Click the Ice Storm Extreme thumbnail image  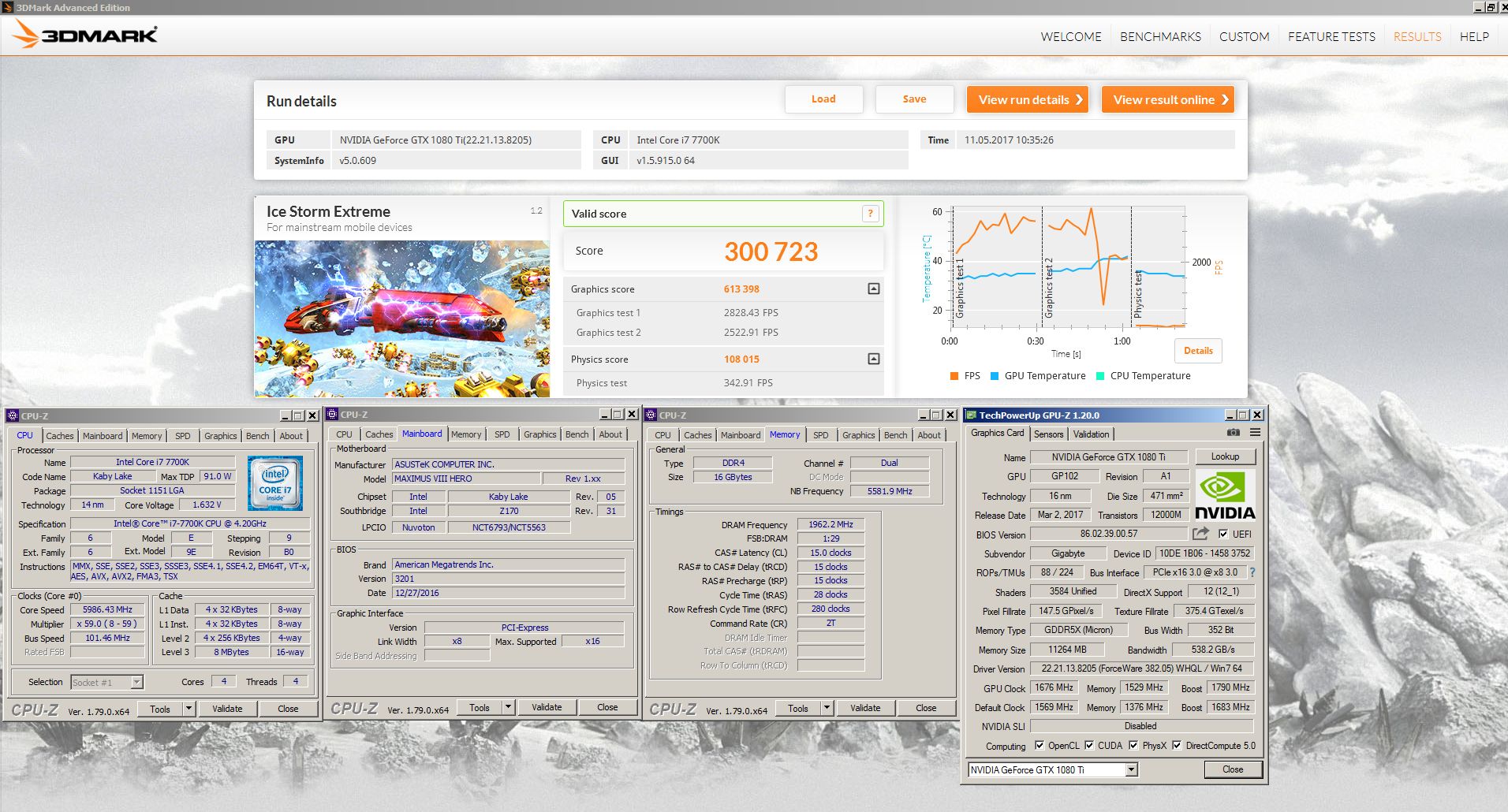point(402,318)
